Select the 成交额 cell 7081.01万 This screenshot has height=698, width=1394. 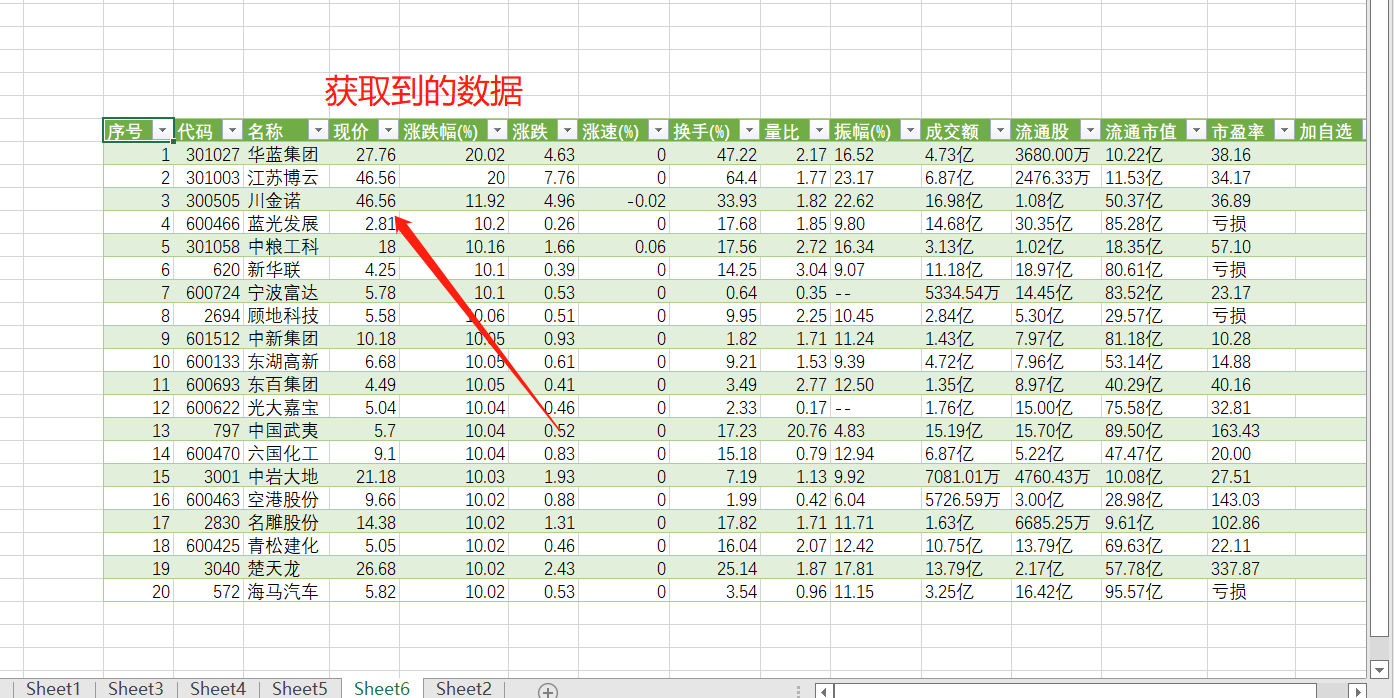click(966, 476)
